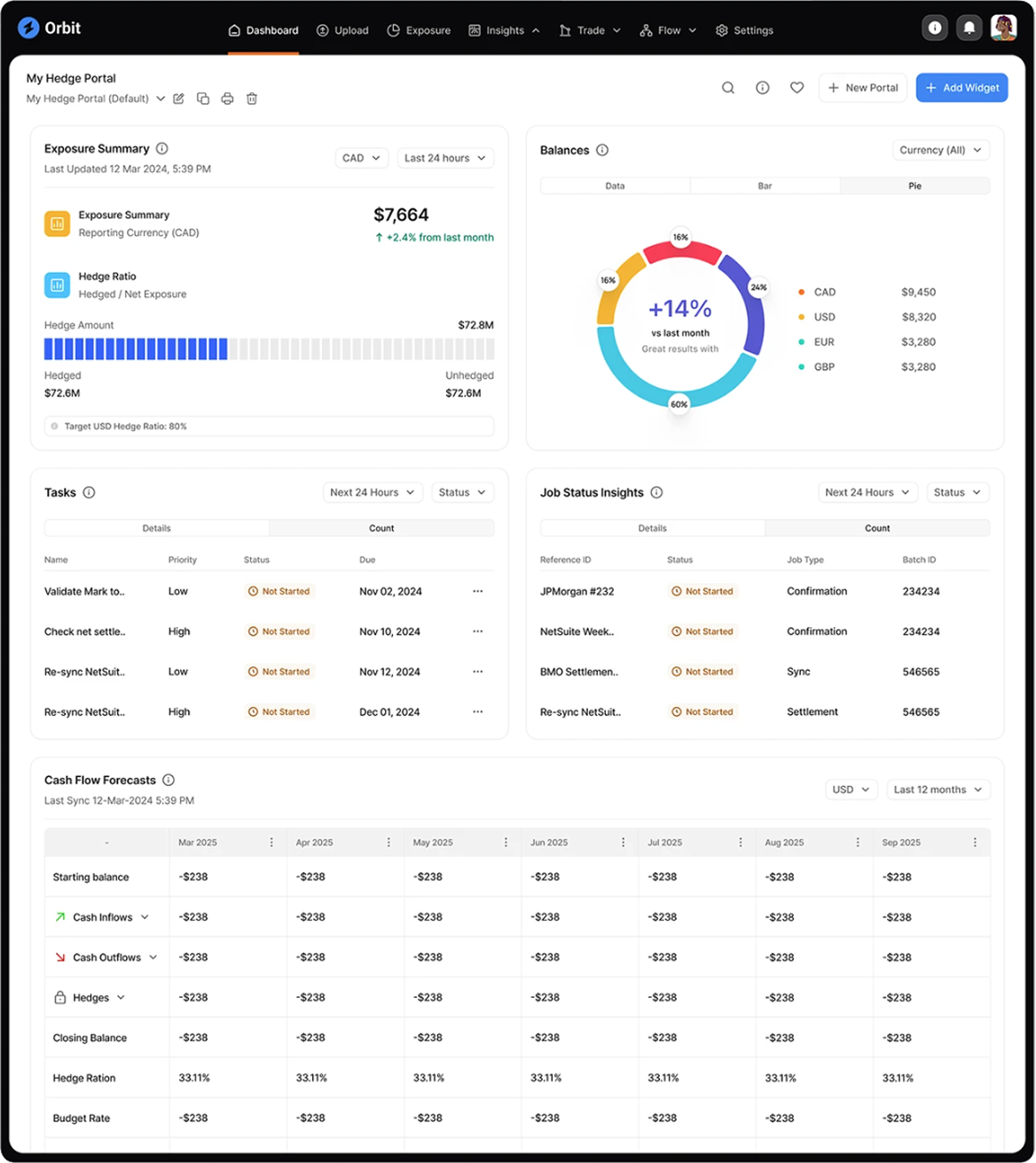
Task: Click the Hedge Amount progress bar
Action: click(x=269, y=349)
